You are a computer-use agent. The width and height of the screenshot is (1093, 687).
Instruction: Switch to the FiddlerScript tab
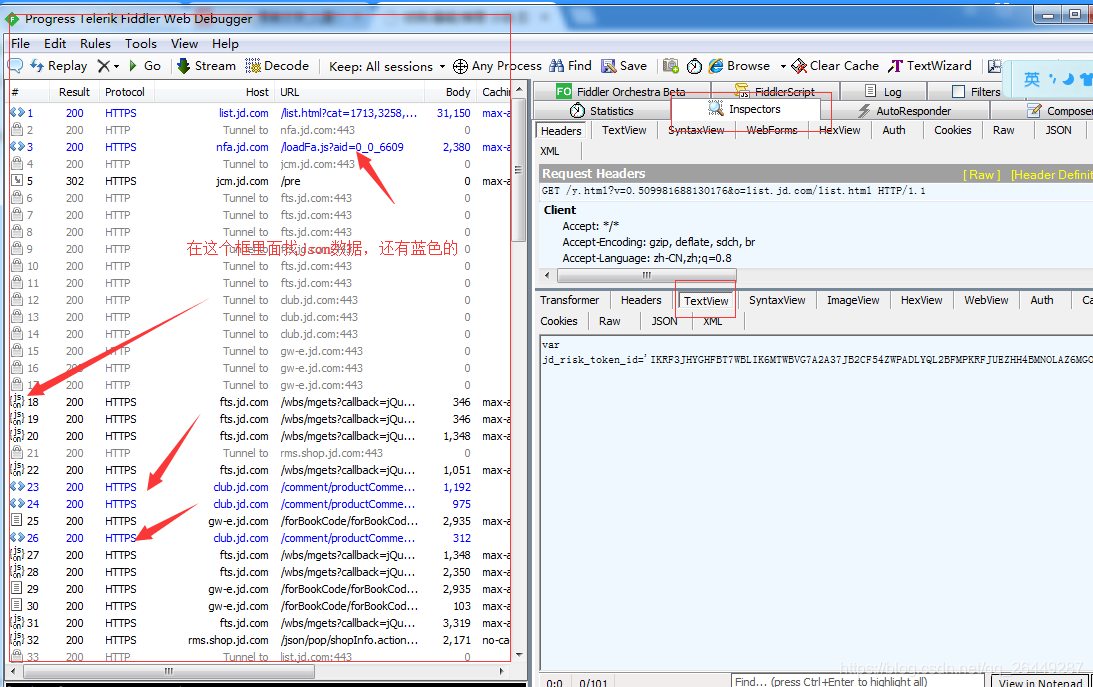coord(774,91)
